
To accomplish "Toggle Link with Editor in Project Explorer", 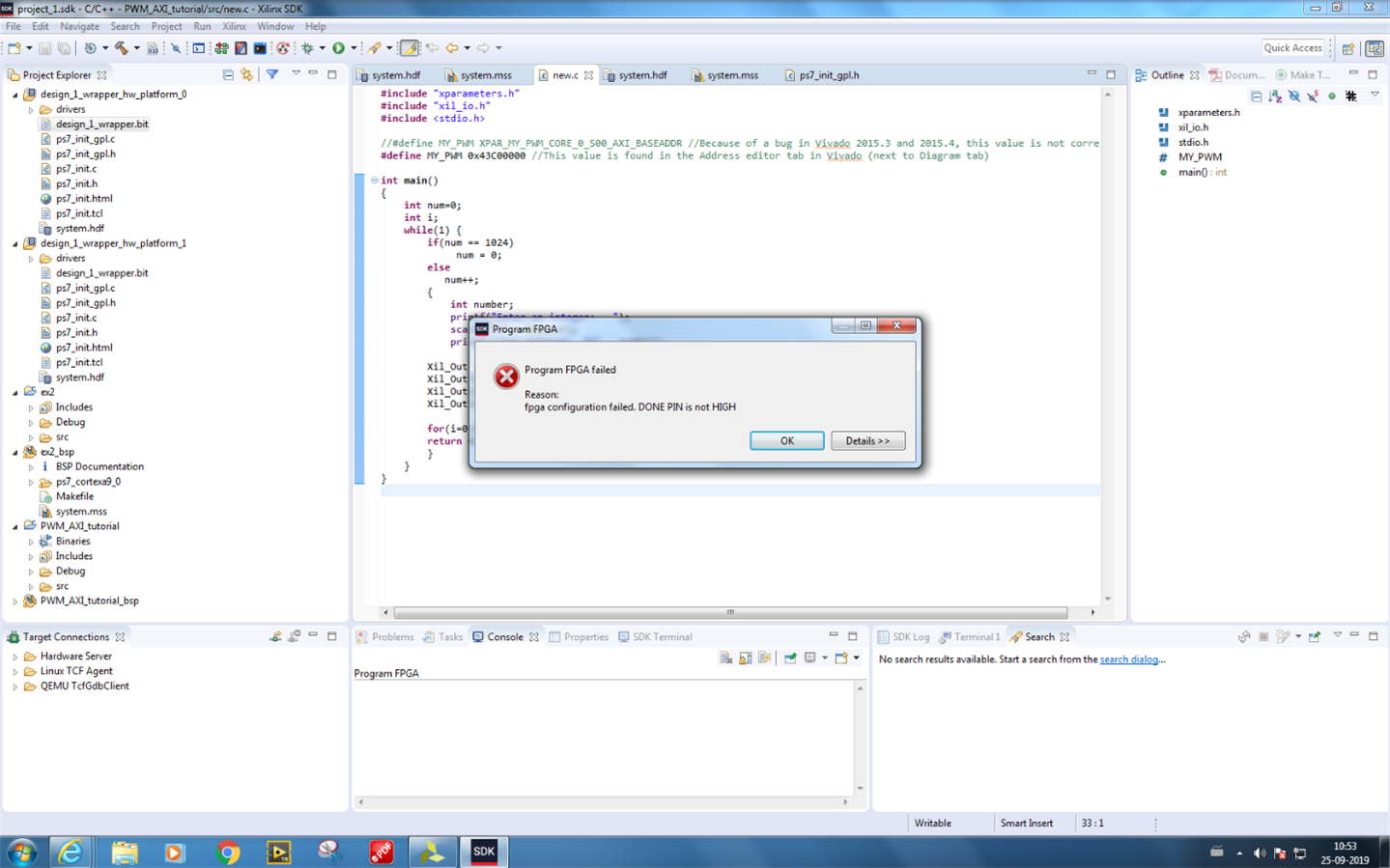I will pyautogui.click(x=247, y=74).
